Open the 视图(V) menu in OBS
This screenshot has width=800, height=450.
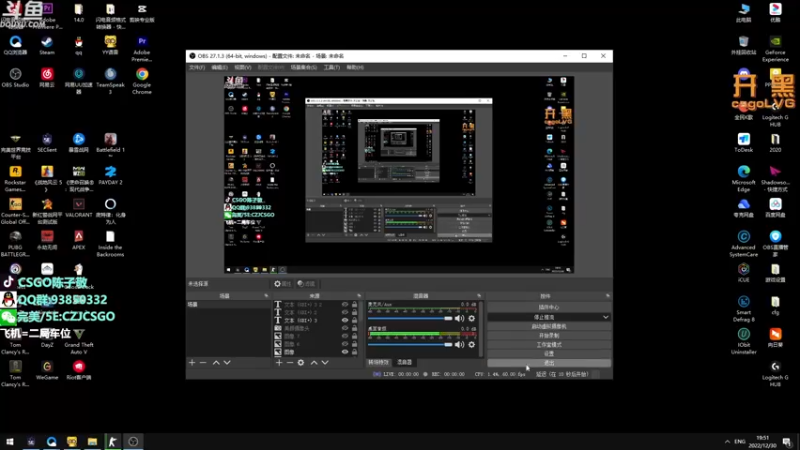(x=243, y=67)
